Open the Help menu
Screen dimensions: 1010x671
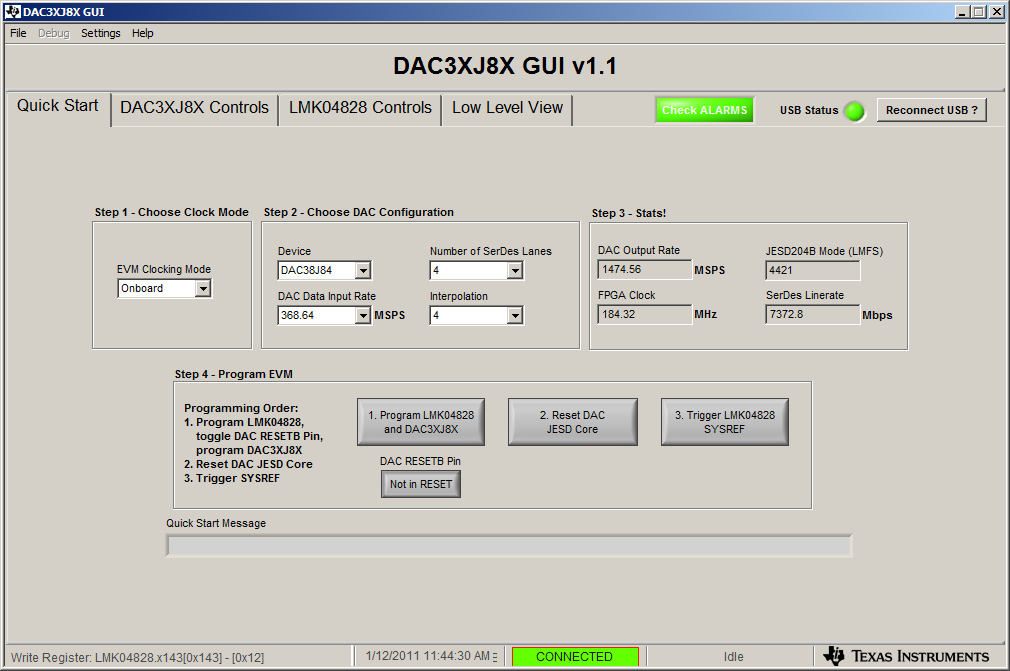[142, 33]
